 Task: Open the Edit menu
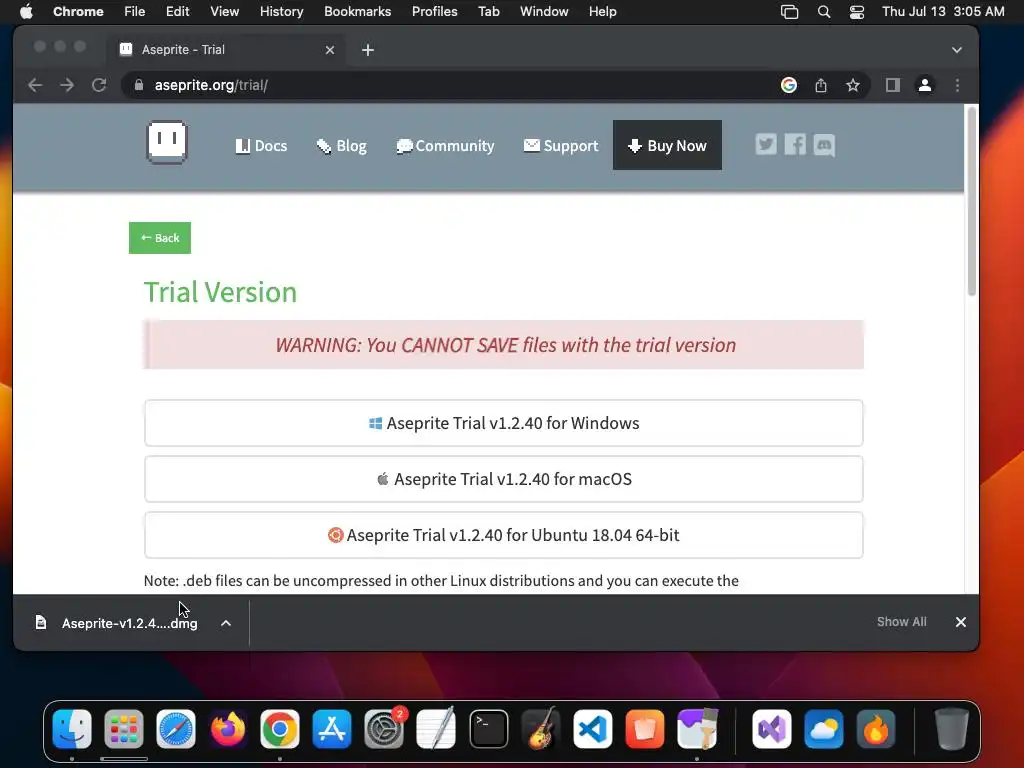tap(177, 12)
